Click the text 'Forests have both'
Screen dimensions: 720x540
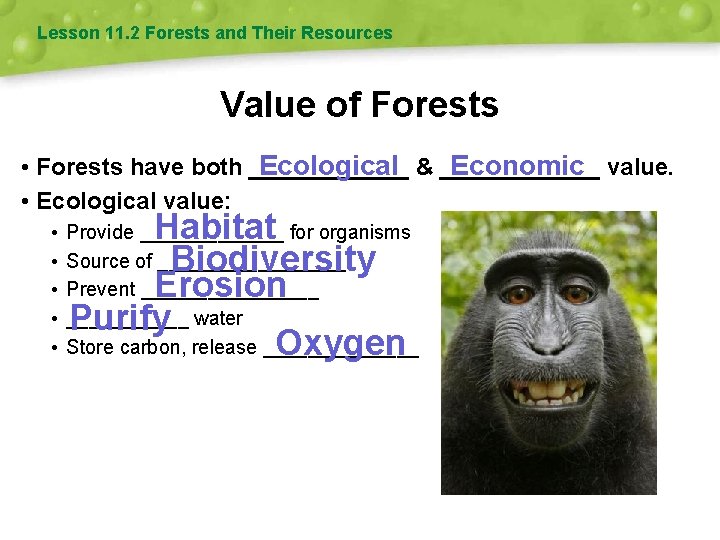[139, 166]
